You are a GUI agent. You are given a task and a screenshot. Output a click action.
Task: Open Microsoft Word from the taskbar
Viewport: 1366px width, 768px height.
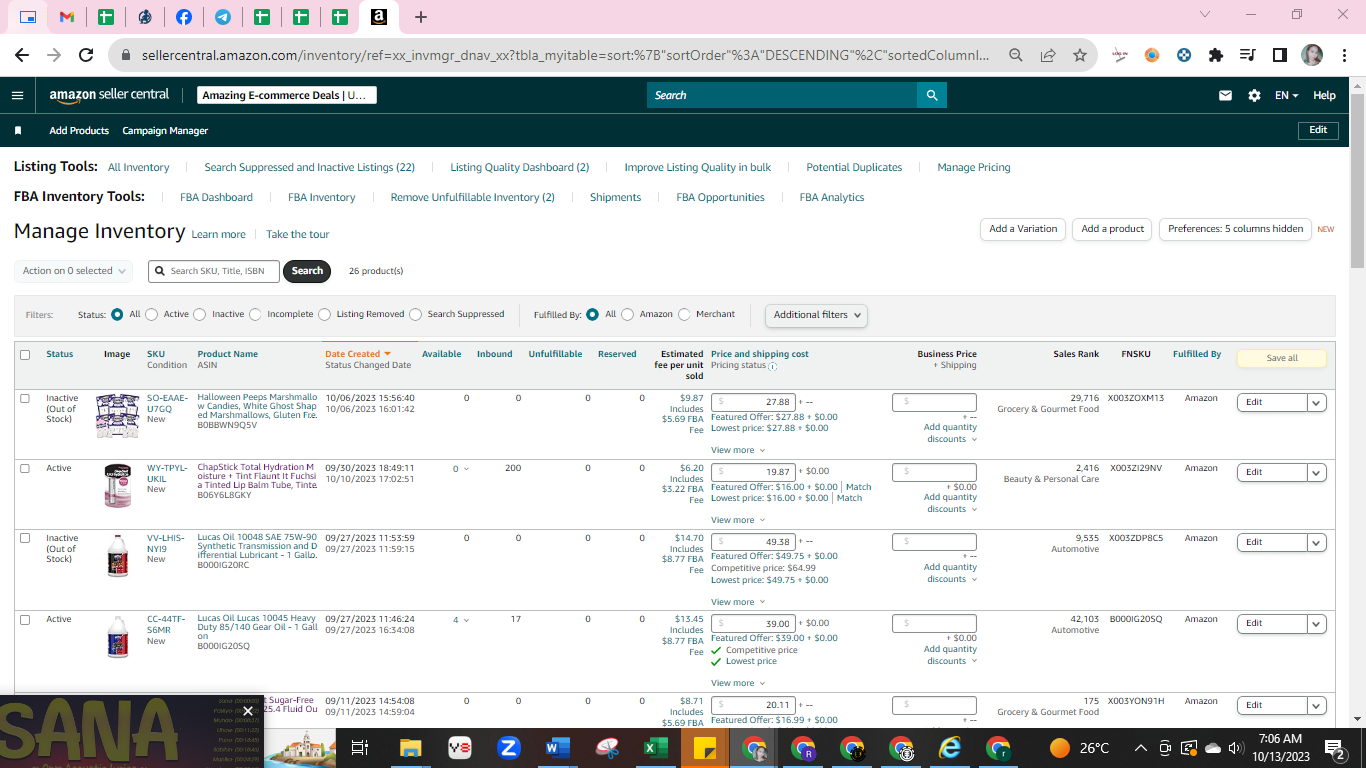(557, 748)
